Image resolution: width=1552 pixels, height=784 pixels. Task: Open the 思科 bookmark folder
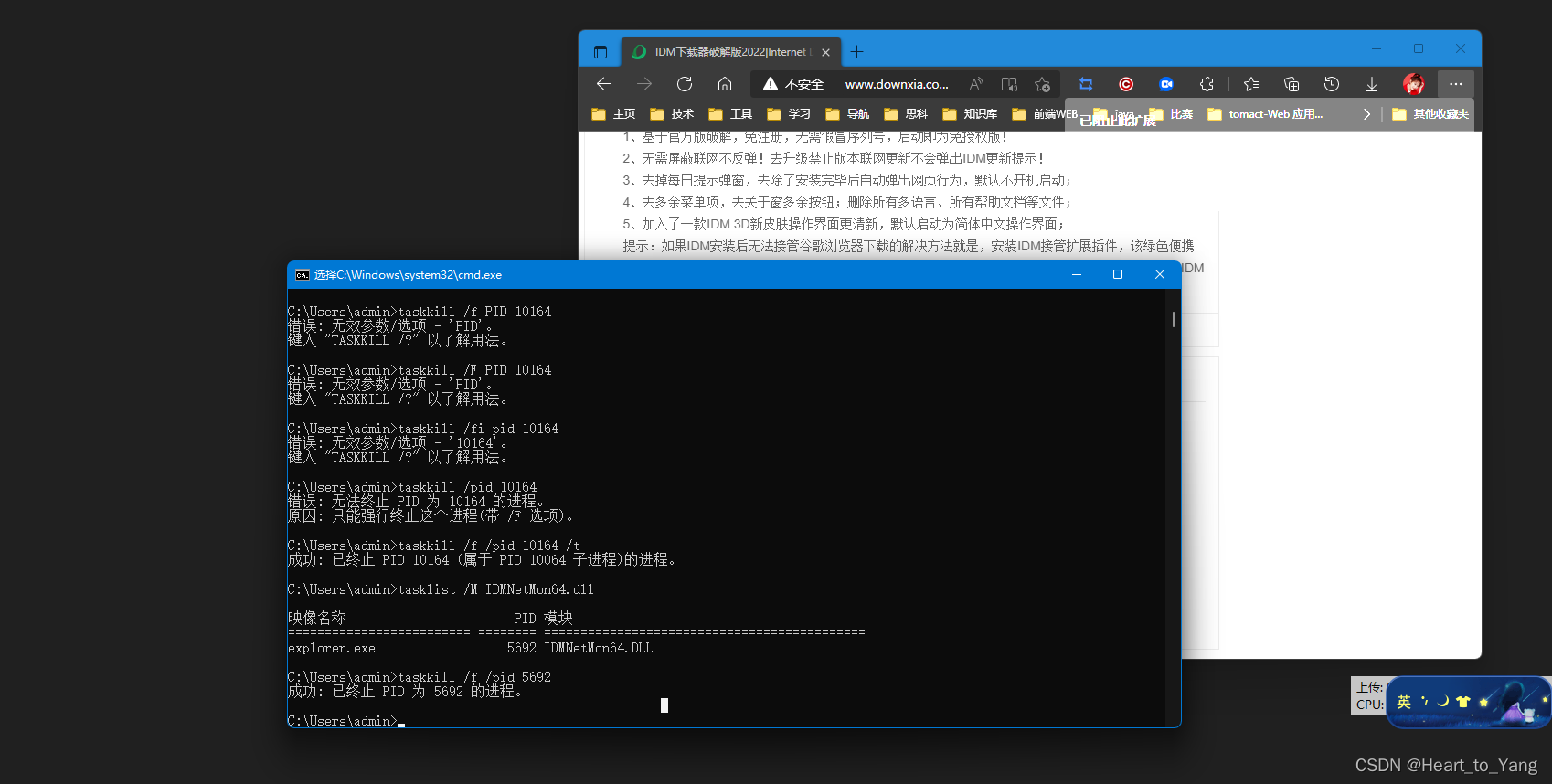906,114
